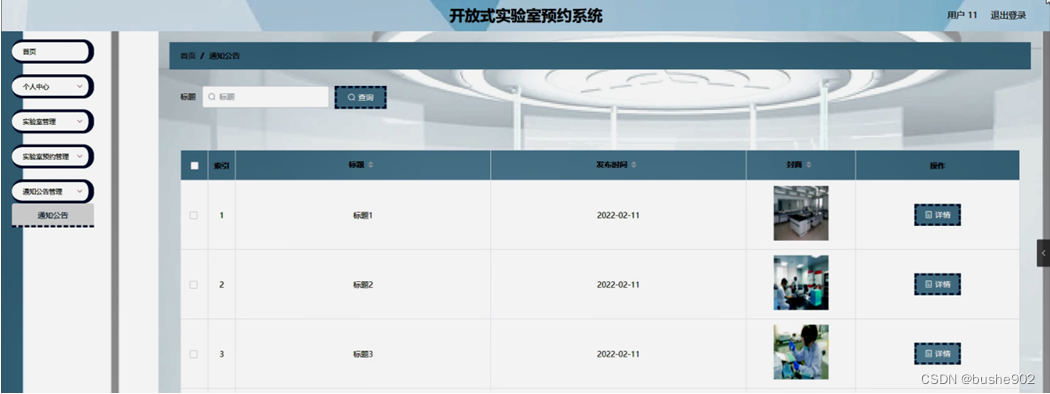Click the 标题1 title cell
The image size is (1050, 394).
pyautogui.click(x=363, y=216)
